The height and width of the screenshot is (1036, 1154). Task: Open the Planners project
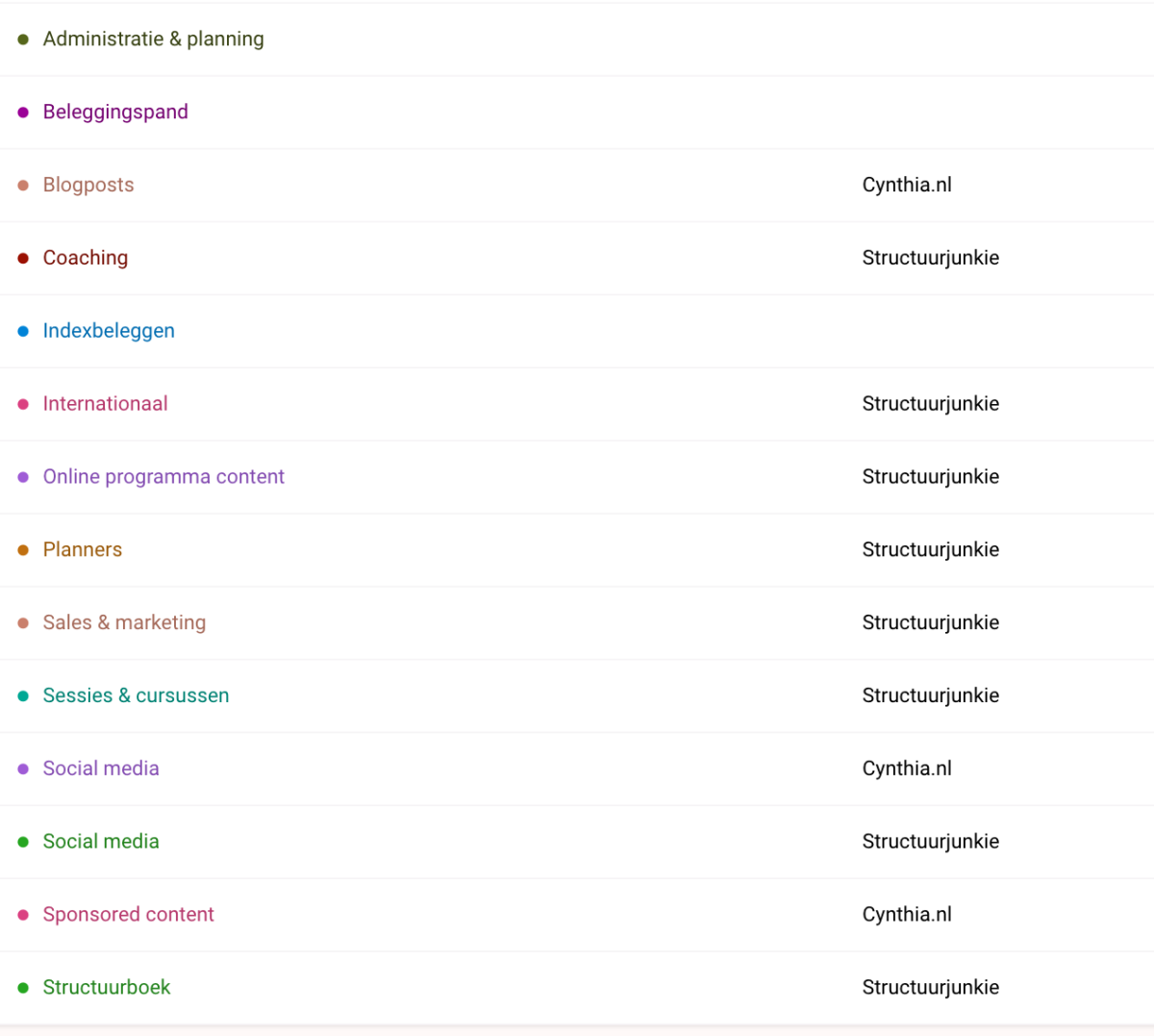(x=83, y=550)
